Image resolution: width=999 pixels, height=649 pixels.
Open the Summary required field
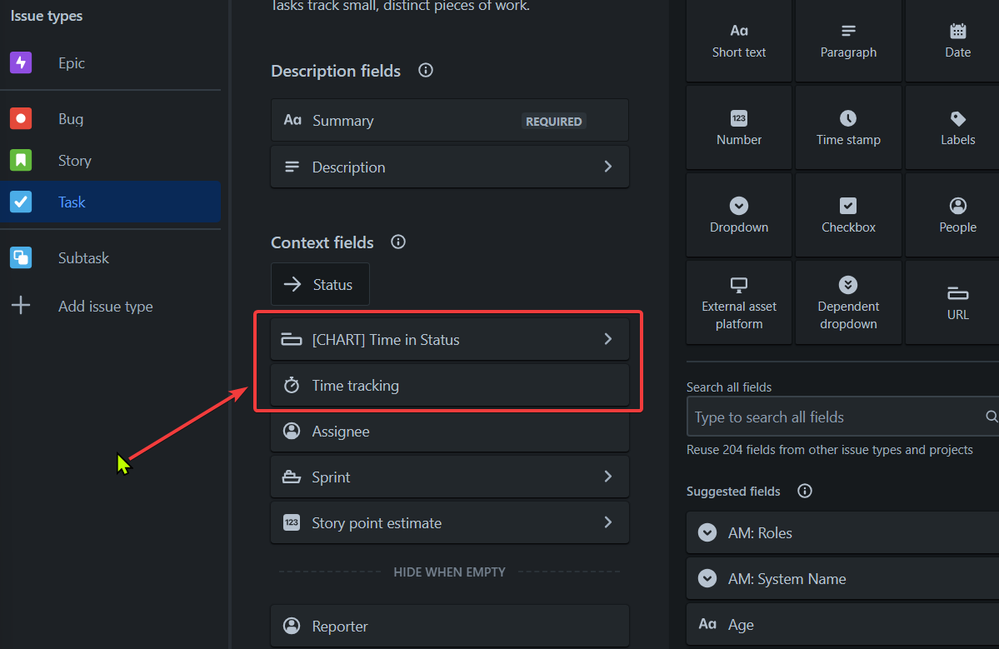[450, 120]
